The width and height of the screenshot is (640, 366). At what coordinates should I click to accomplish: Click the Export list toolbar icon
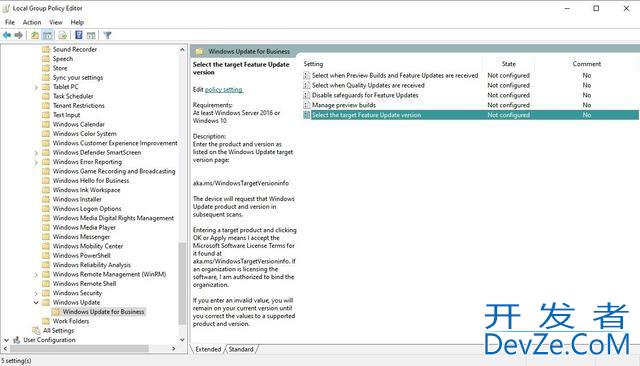62,35
